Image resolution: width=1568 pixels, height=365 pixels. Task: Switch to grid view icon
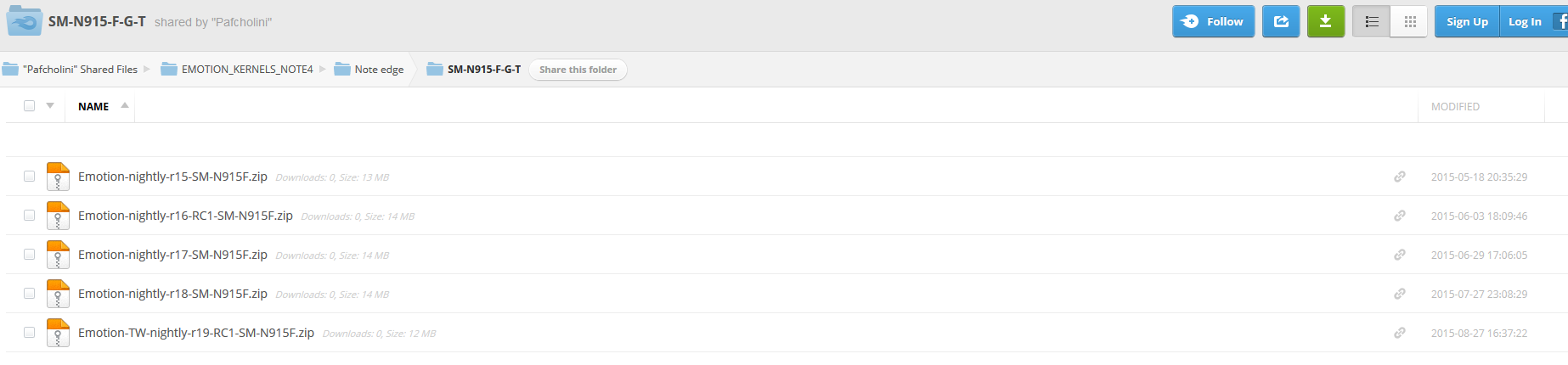(1410, 21)
